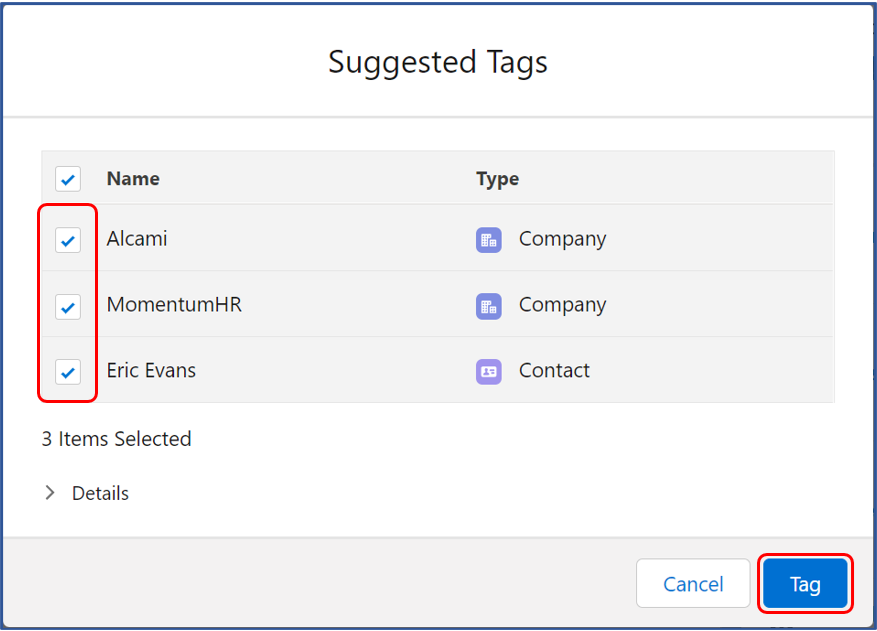Select the Eric Evans name text

click(151, 370)
